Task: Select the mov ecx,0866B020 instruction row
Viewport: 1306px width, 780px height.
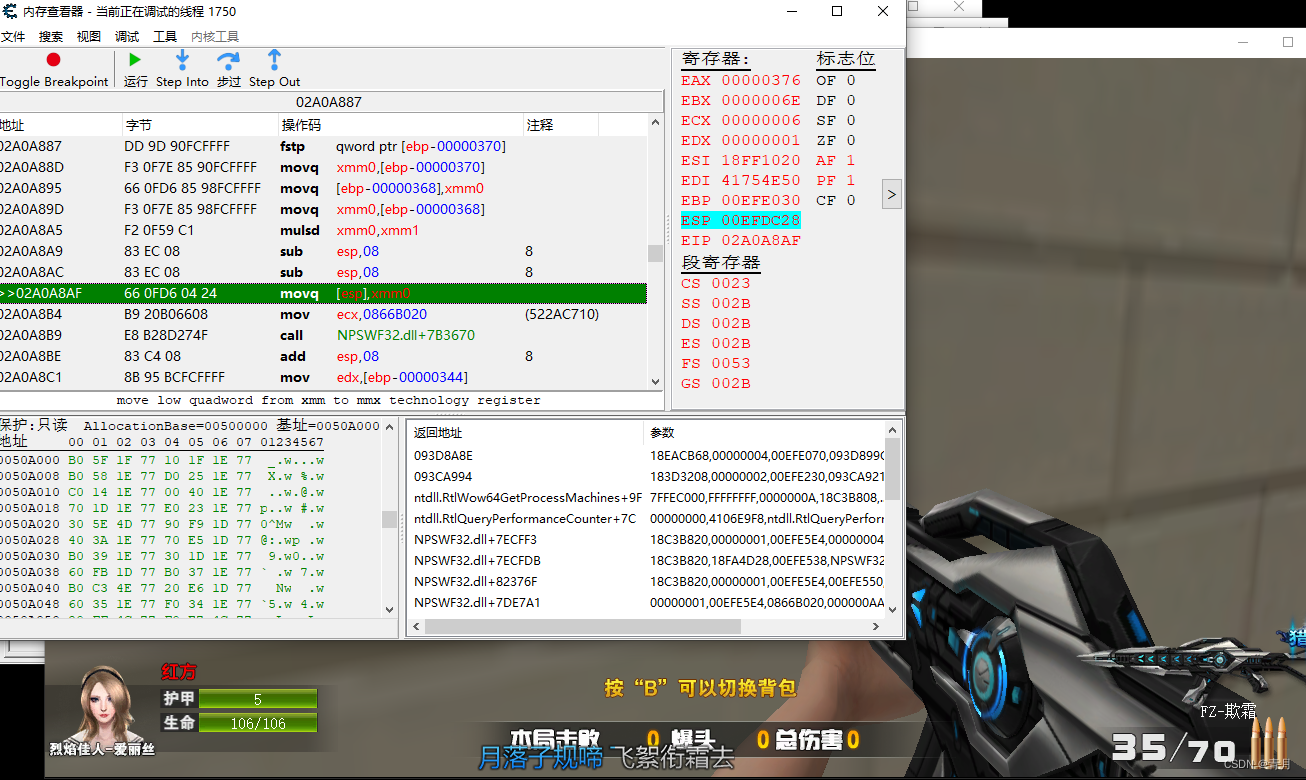Action: pos(324,314)
